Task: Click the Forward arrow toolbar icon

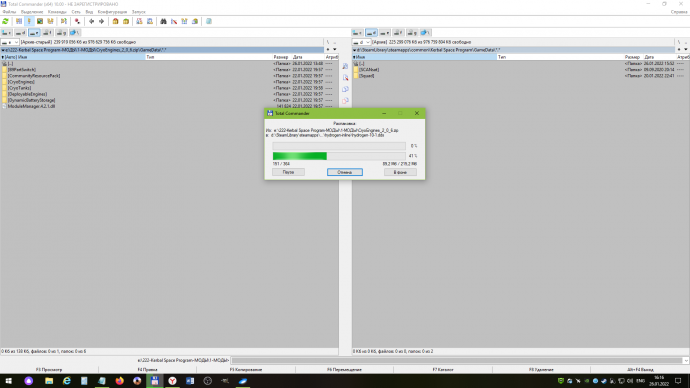Action: point(102,21)
